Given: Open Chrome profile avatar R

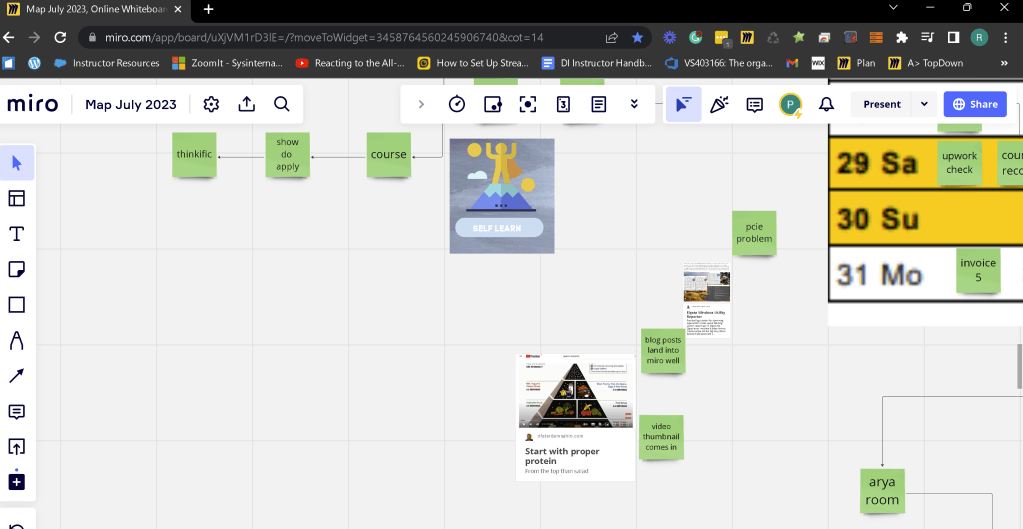Looking at the screenshot, I should (x=979, y=37).
